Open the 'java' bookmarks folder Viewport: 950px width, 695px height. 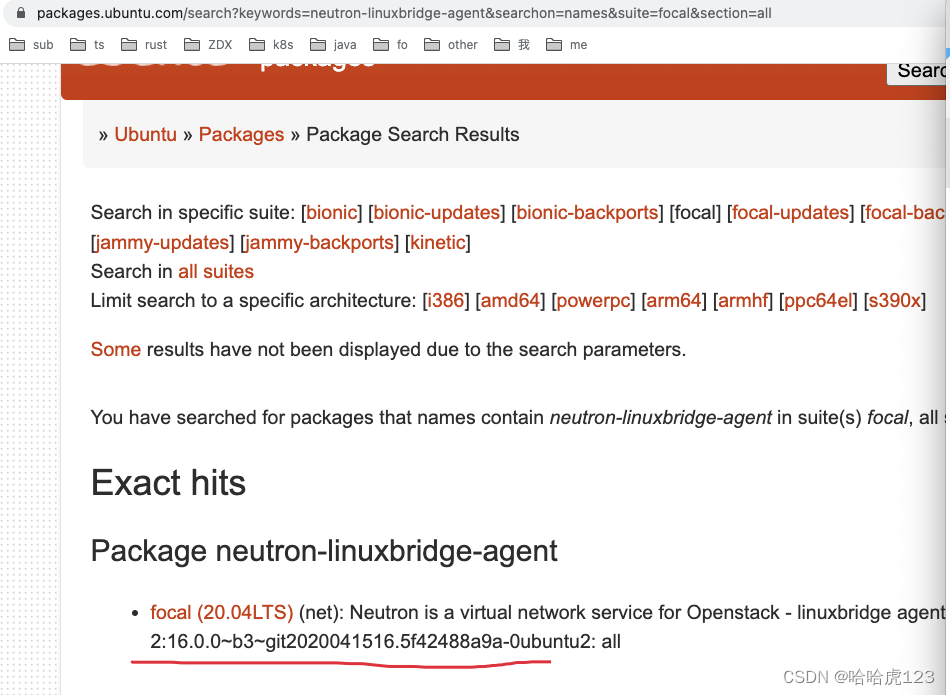[332, 44]
